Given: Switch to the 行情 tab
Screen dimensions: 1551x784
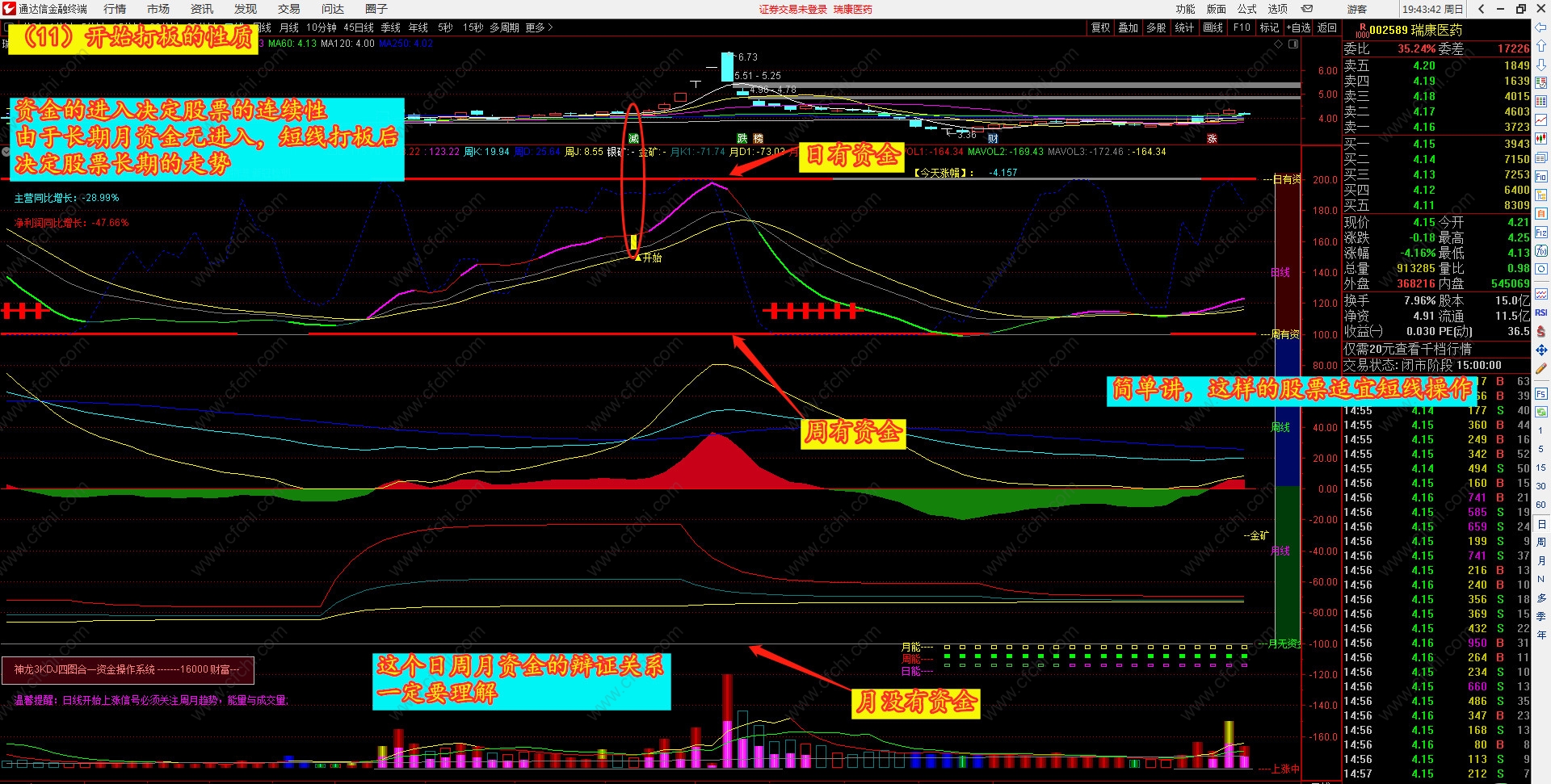Looking at the screenshot, I should tap(115, 9).
